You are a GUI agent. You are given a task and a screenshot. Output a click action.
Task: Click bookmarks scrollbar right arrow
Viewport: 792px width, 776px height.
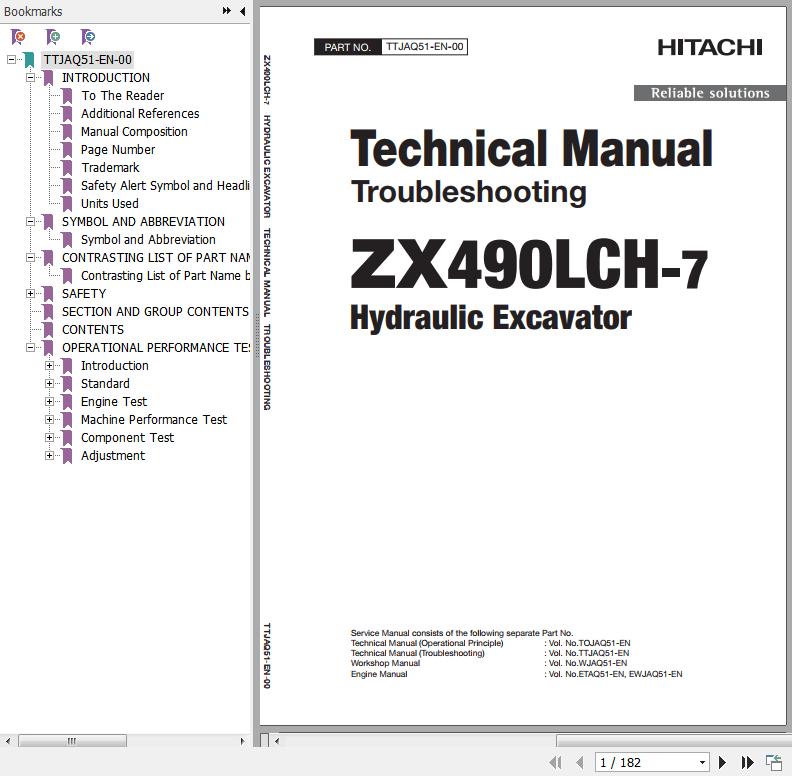coord(242,741)
